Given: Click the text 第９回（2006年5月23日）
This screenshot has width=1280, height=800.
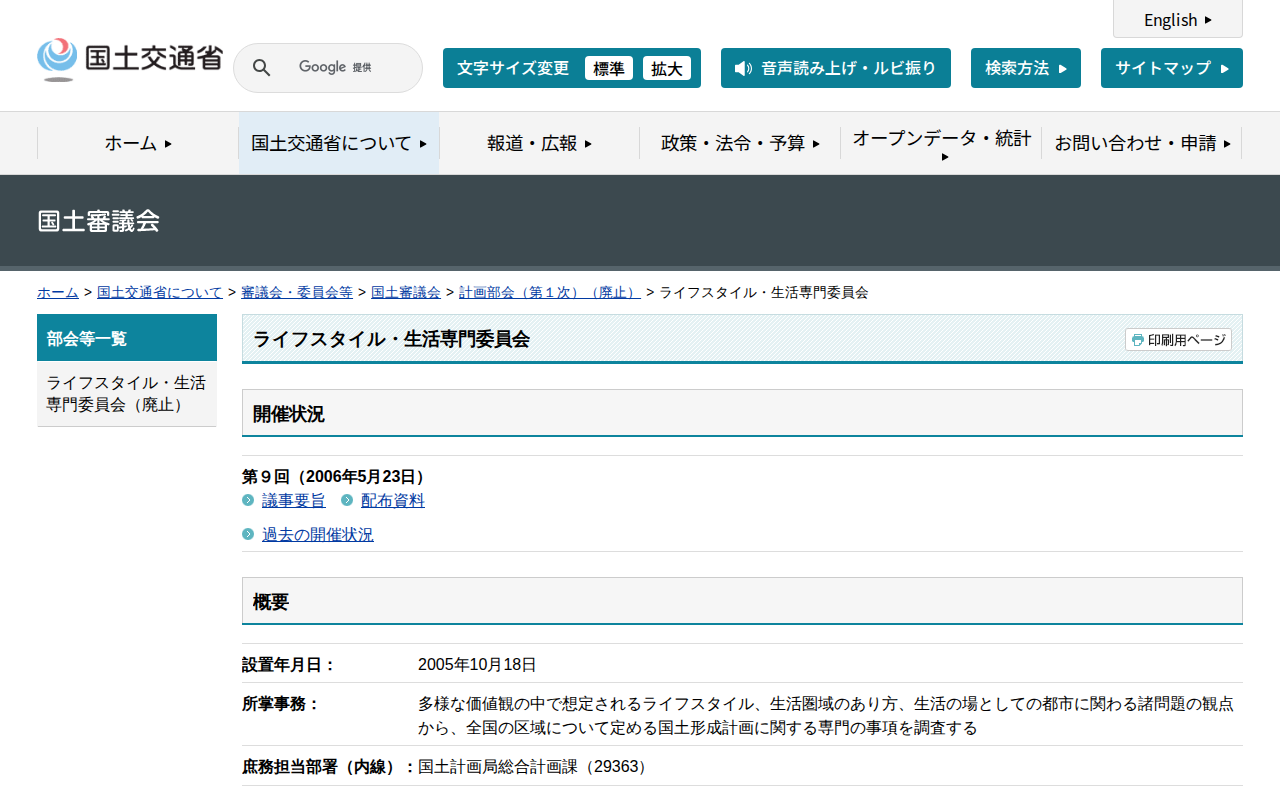Looking at the screenshot, I should tap(336, 476).
